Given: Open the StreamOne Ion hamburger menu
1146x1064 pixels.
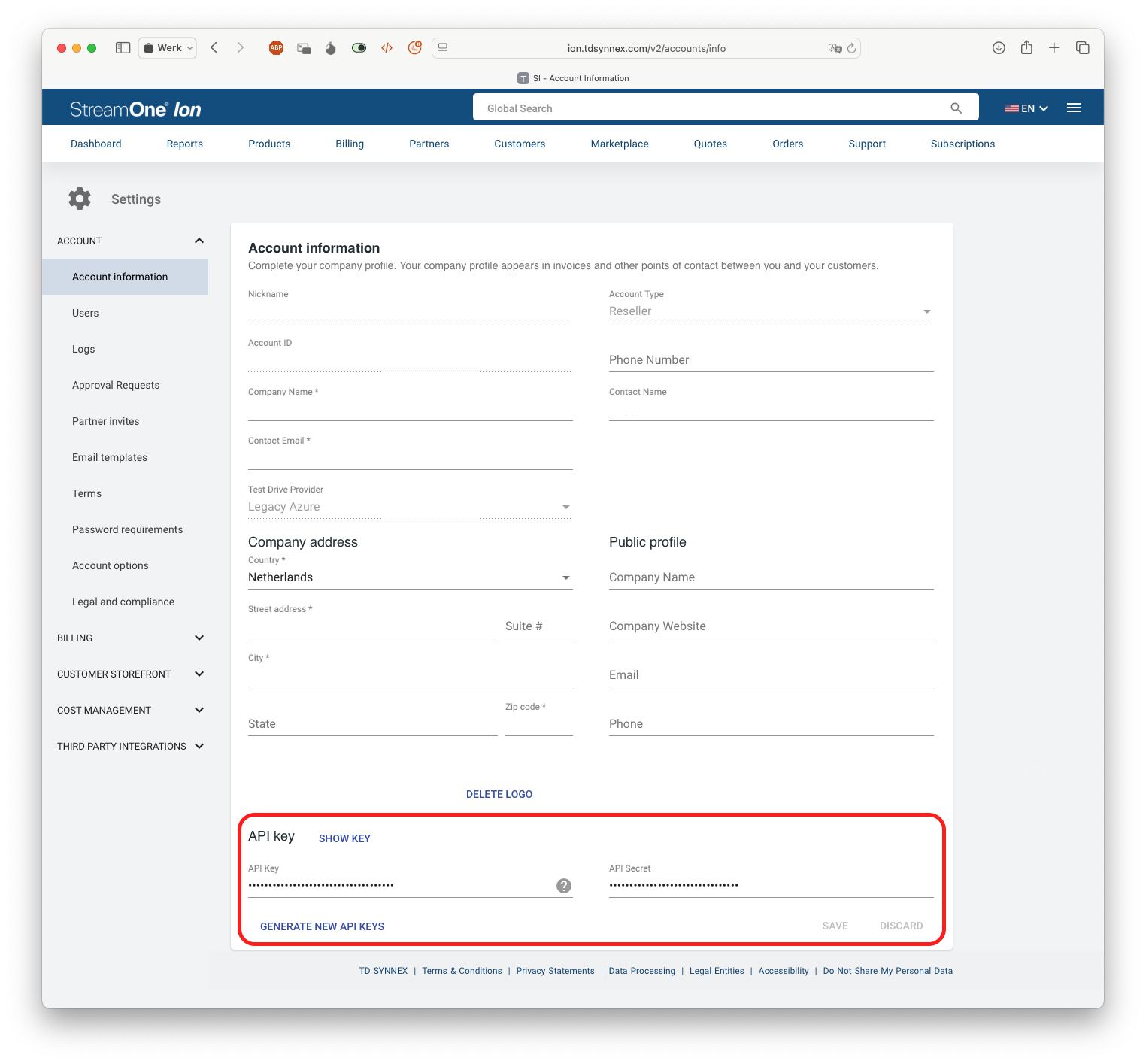Looking at the screenshot, I should (x=1073, y=108).
